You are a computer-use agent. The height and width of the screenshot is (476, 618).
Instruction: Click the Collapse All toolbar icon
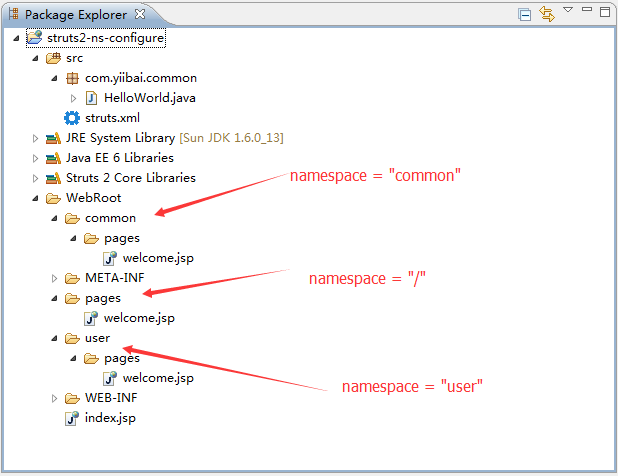point(525,13)
